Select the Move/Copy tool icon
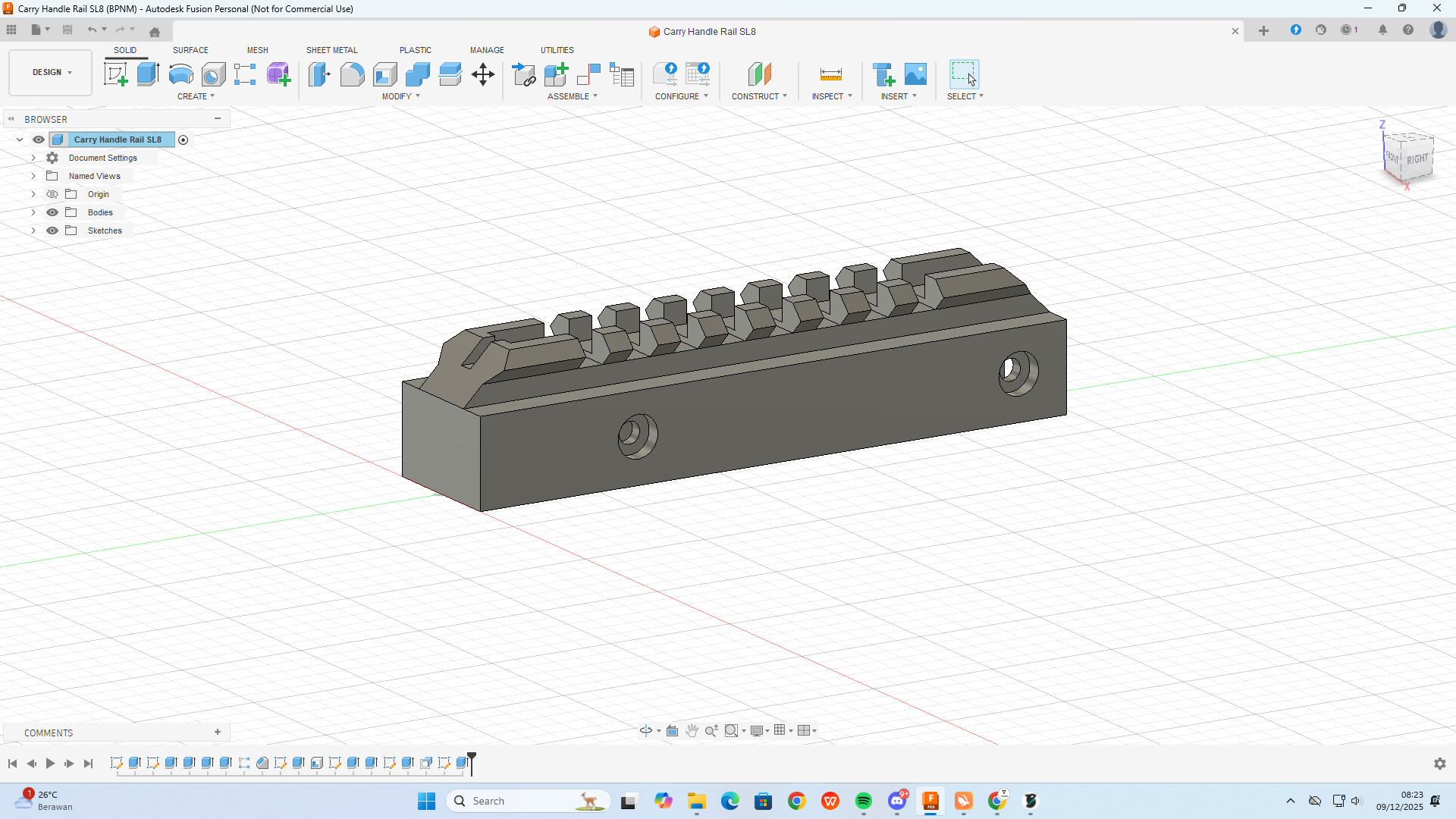The height and width of the screenshot is (819, 1456). click(482, 74)
